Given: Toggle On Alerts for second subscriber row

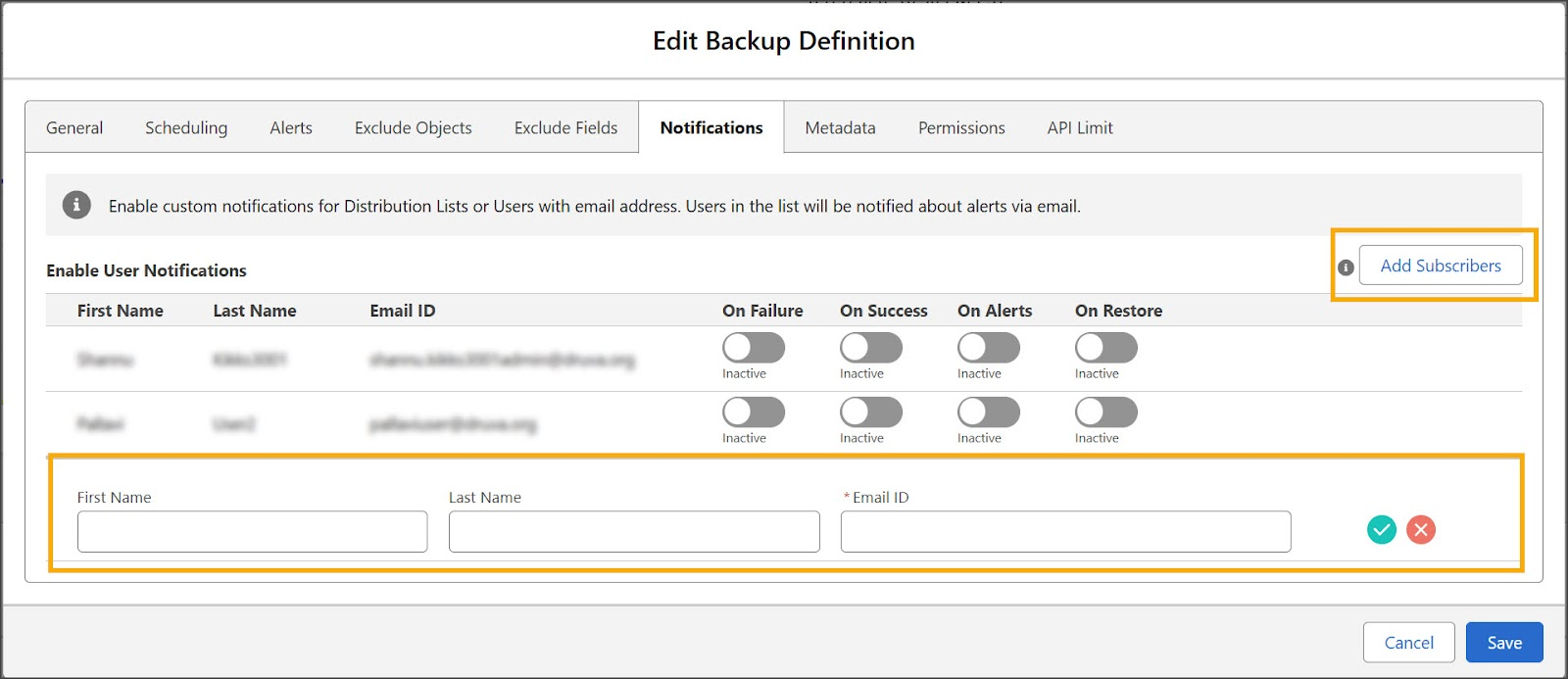Looking at the screenshot, I should pos(988,412).
